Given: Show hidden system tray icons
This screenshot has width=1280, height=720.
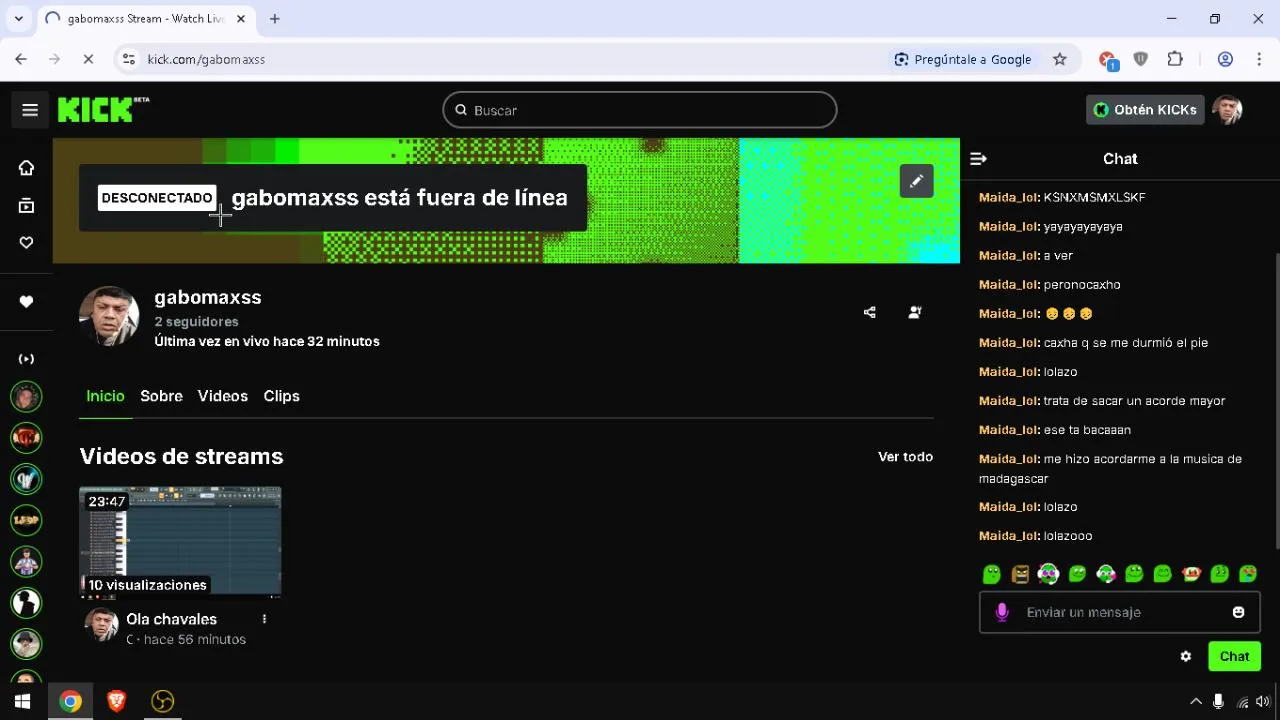Looking at the screenshot, I should [x=1196, y=701].
